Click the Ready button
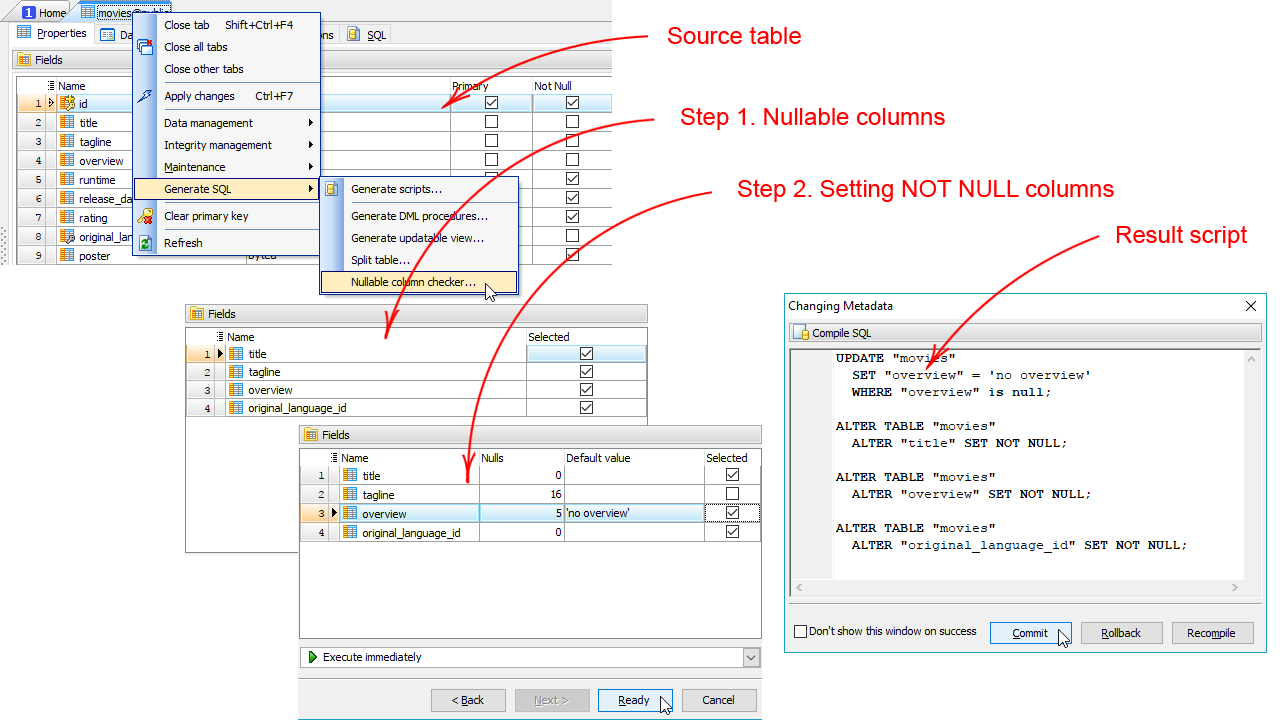The image size is (1280, 720). coord(634,700)
